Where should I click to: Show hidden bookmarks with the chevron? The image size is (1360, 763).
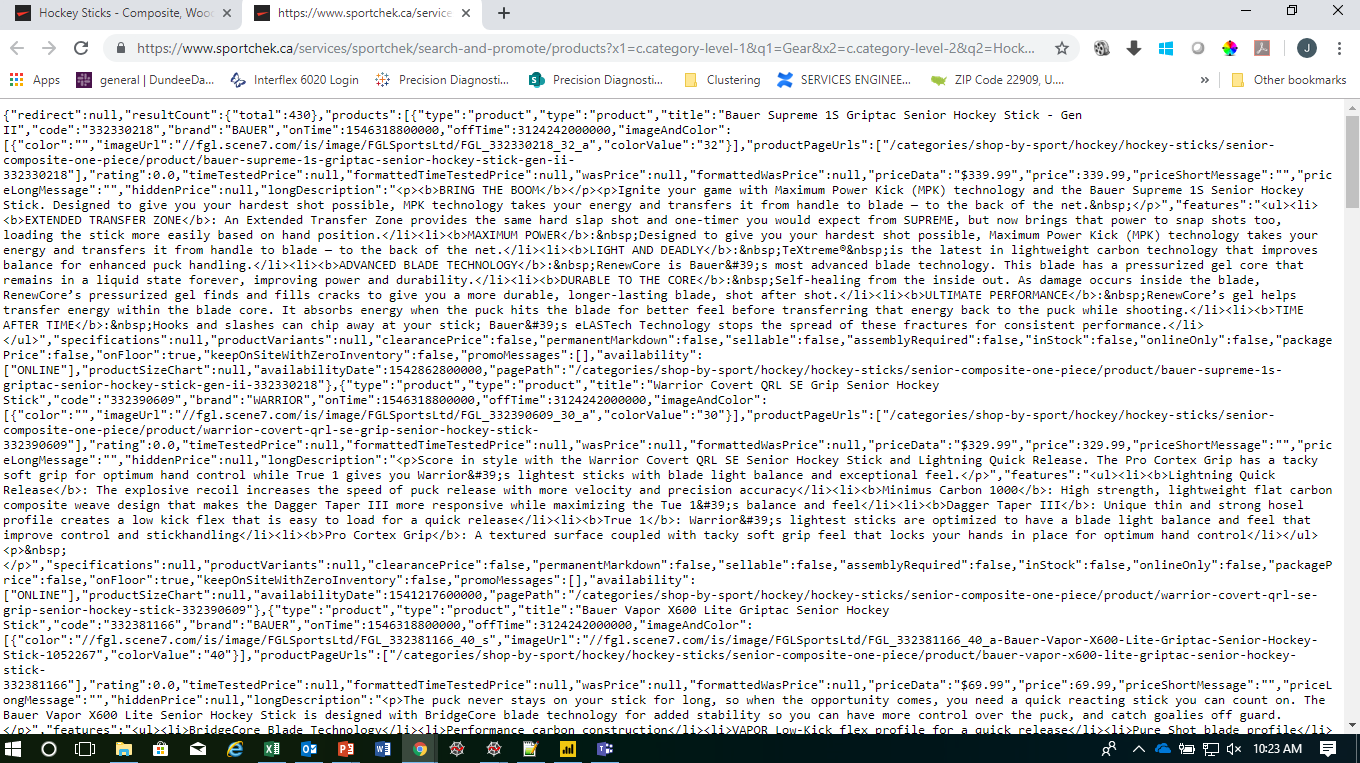(x=1204, y=80)
